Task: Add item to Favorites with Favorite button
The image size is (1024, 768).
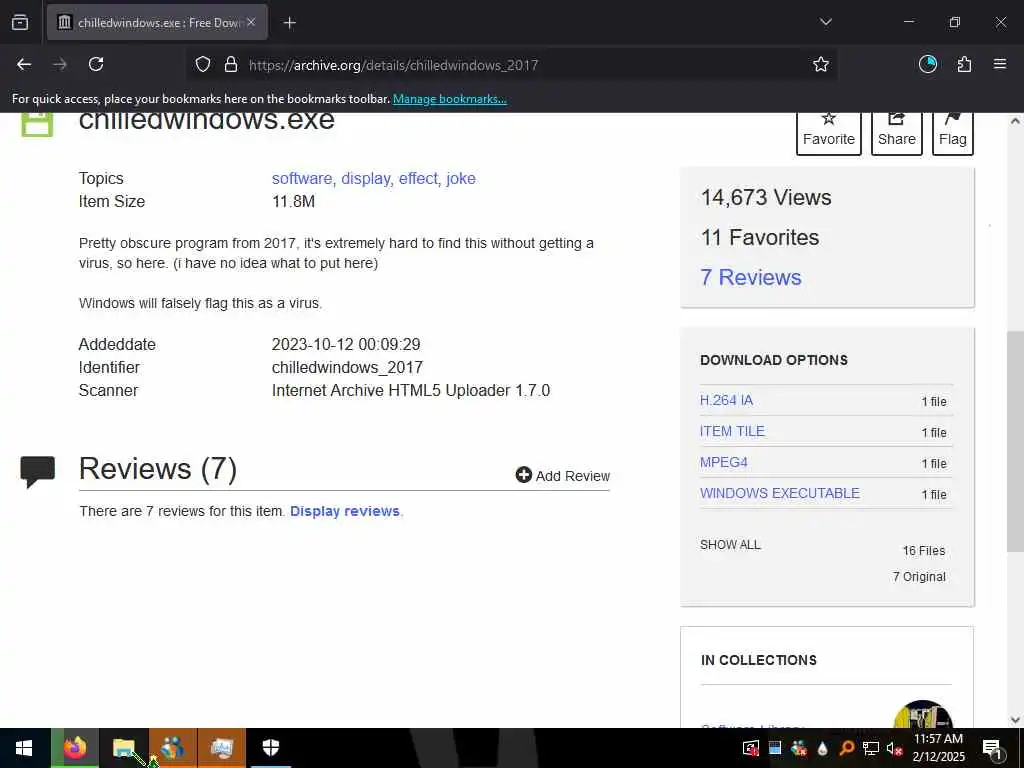Action: click(829, 133)
